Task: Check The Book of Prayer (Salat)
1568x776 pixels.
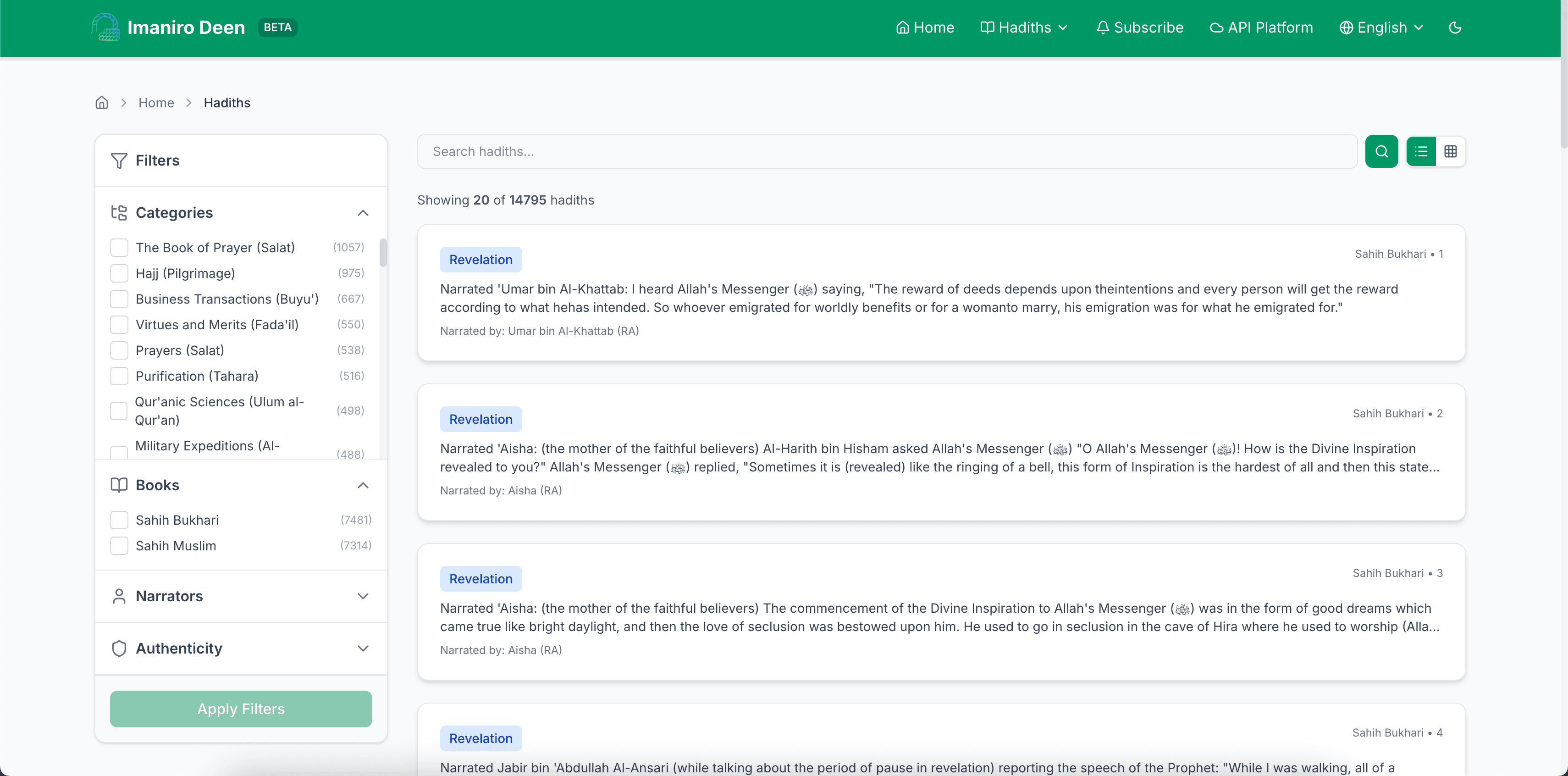Action: click(x=119, y=247)
